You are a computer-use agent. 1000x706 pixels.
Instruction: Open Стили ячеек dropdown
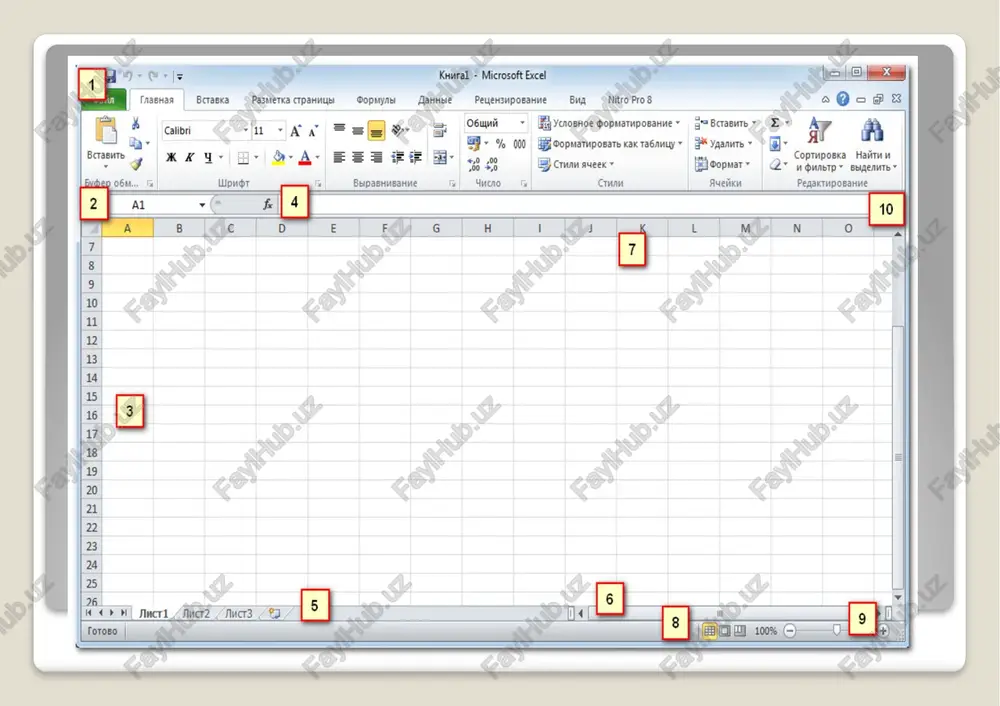[576, 164]
